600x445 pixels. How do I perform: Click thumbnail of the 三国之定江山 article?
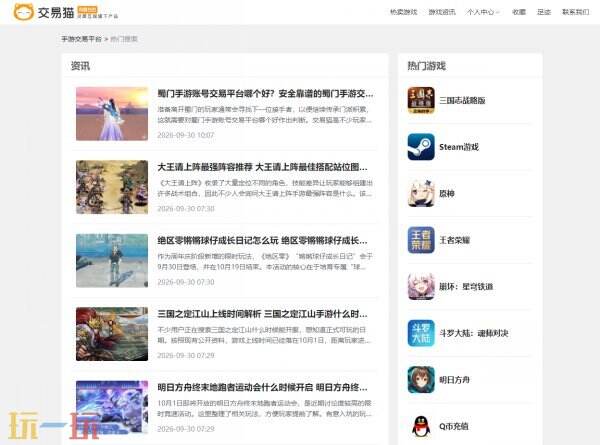[x=112, y=334]
